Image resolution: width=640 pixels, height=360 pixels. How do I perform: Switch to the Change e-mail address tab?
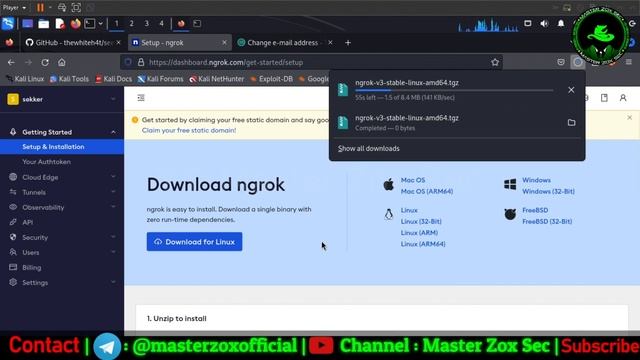pyautogui.click(x=285, y=42)
